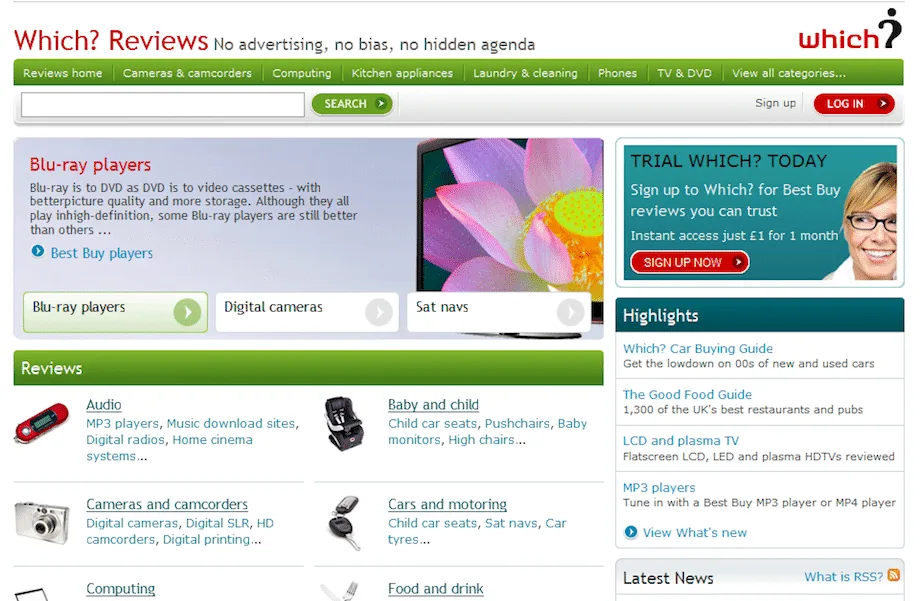Click the red SIGN UP NOW button
The image size is (920, 601).
(x=688, y=262)
